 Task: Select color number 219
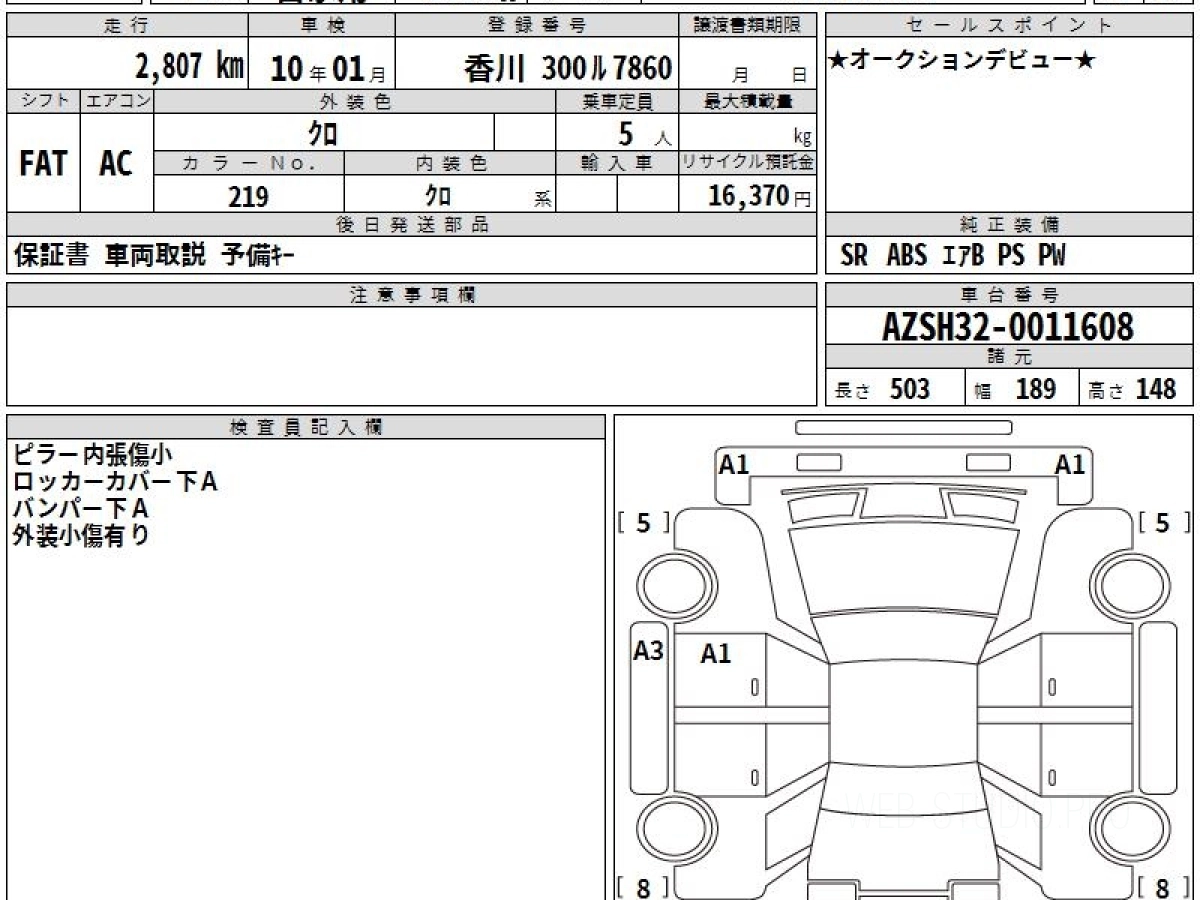tap(248, 196)
